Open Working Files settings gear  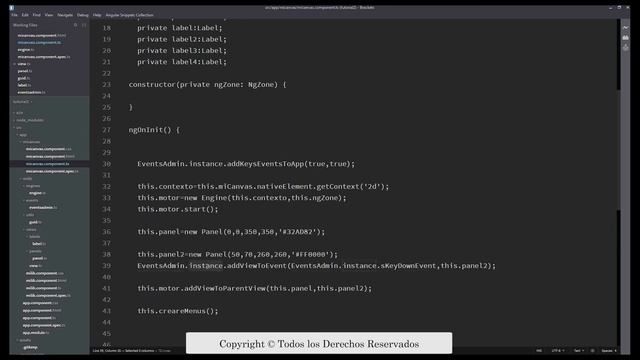coord(76,25)
